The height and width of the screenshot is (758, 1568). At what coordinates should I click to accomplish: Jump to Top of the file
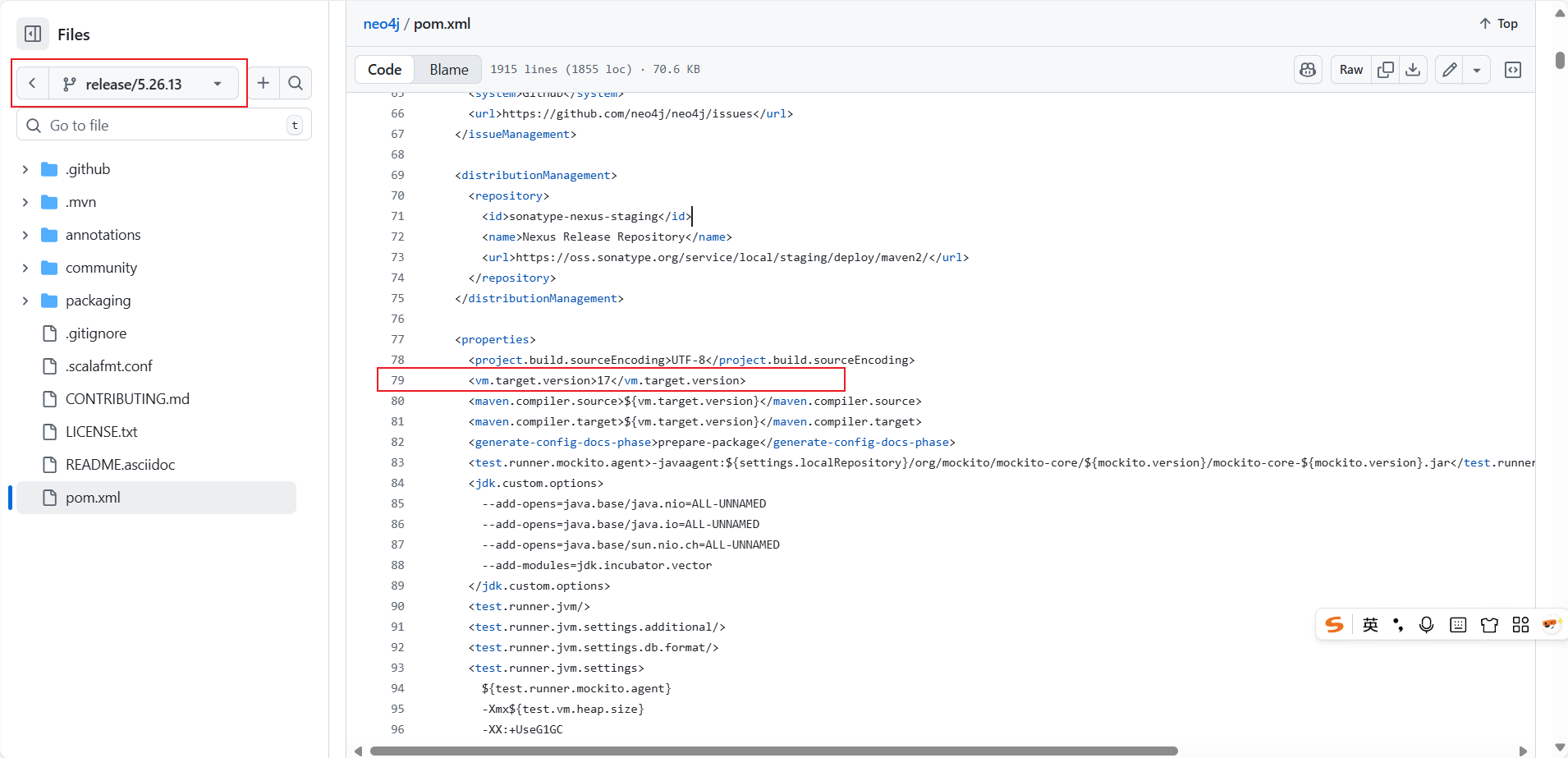pyautogui.click(x=1498, y=24)
